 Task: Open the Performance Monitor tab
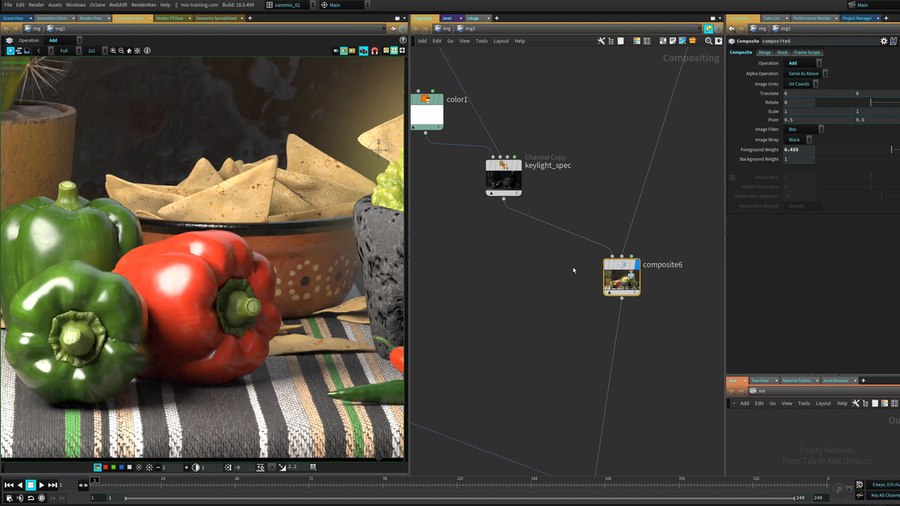click(x=812, y=18)
